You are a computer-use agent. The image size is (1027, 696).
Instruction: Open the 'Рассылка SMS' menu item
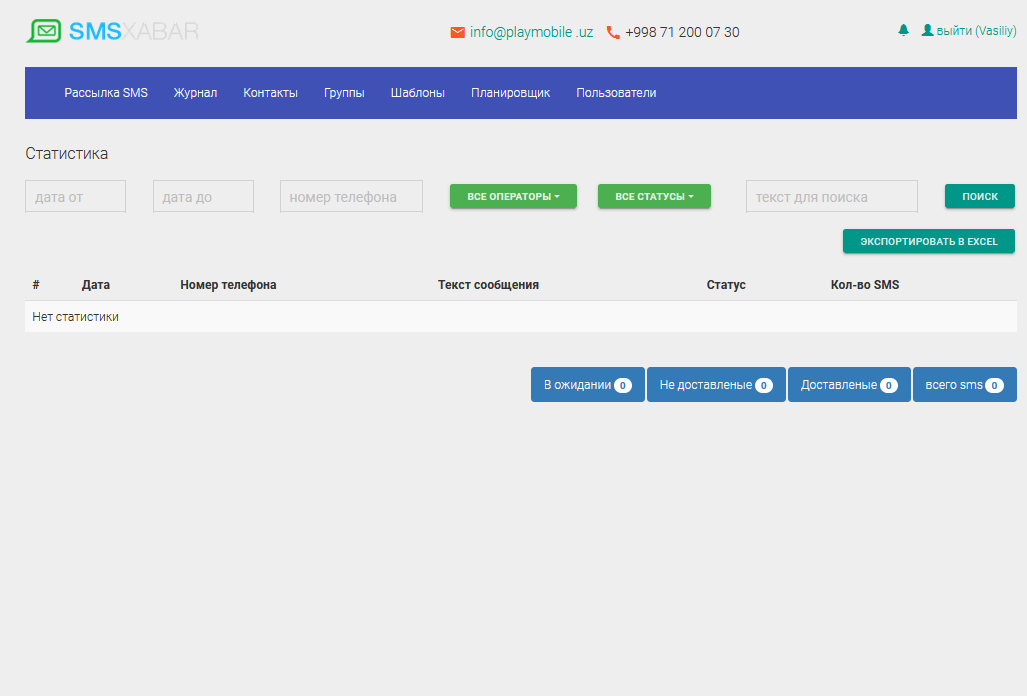(x=106, y=93)
